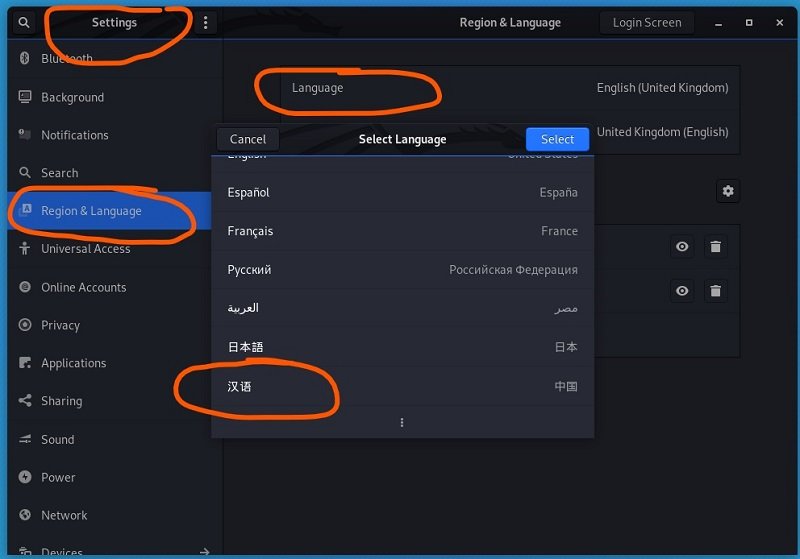
Task: Click the first eye preview icon
Action: (682, 247)
